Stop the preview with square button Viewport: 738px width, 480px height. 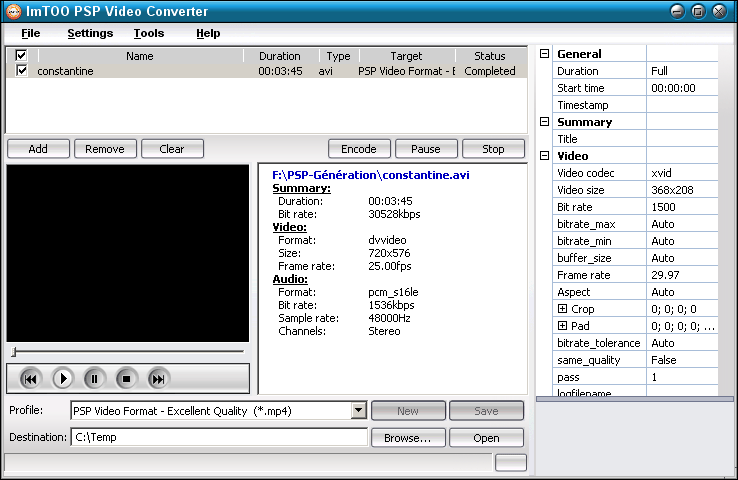pyautogui.click(x=126, y=379)
